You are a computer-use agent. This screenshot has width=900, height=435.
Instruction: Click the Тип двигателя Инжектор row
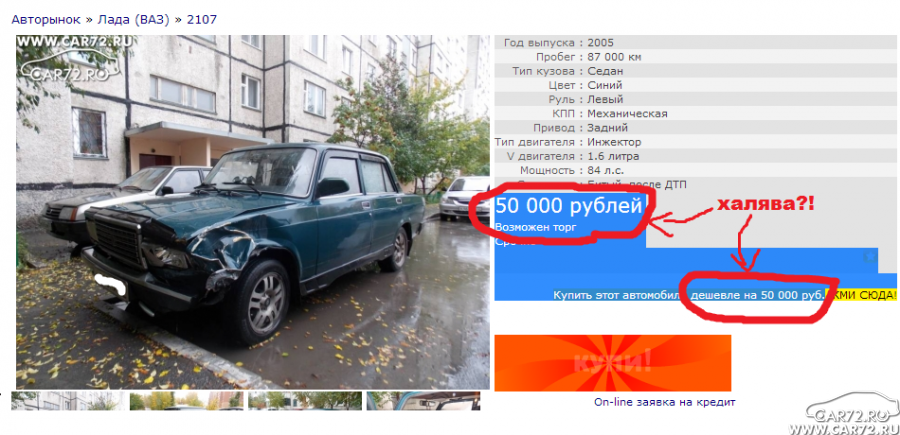(695, 142)
